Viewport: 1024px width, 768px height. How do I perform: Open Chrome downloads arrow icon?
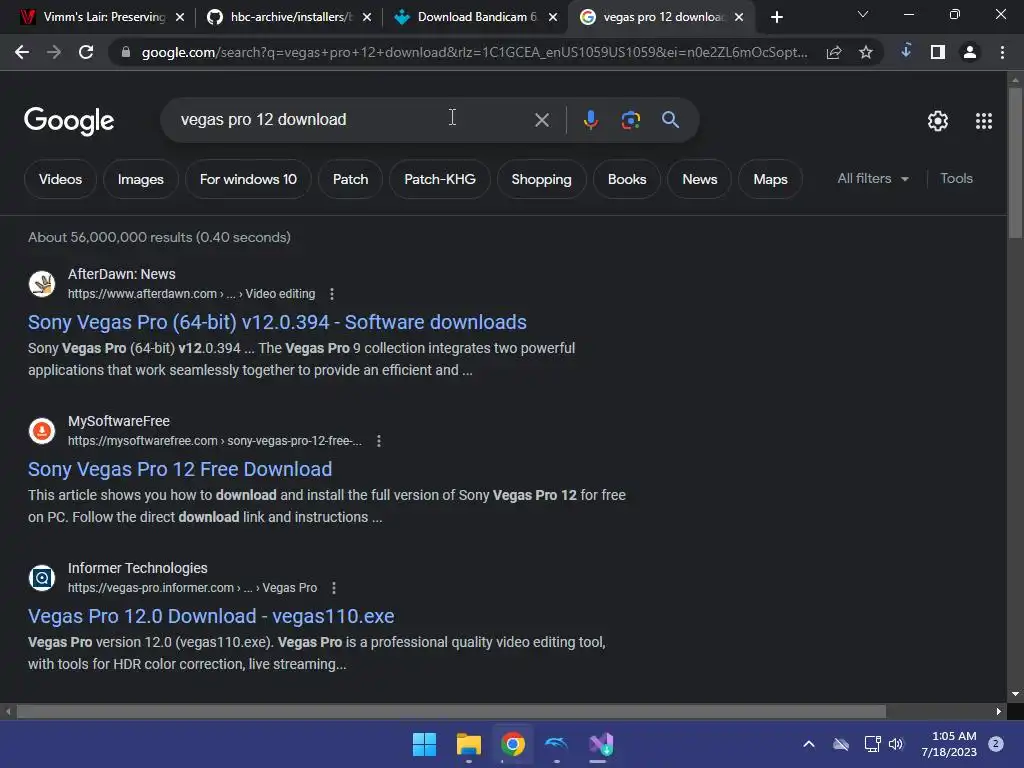906,50
